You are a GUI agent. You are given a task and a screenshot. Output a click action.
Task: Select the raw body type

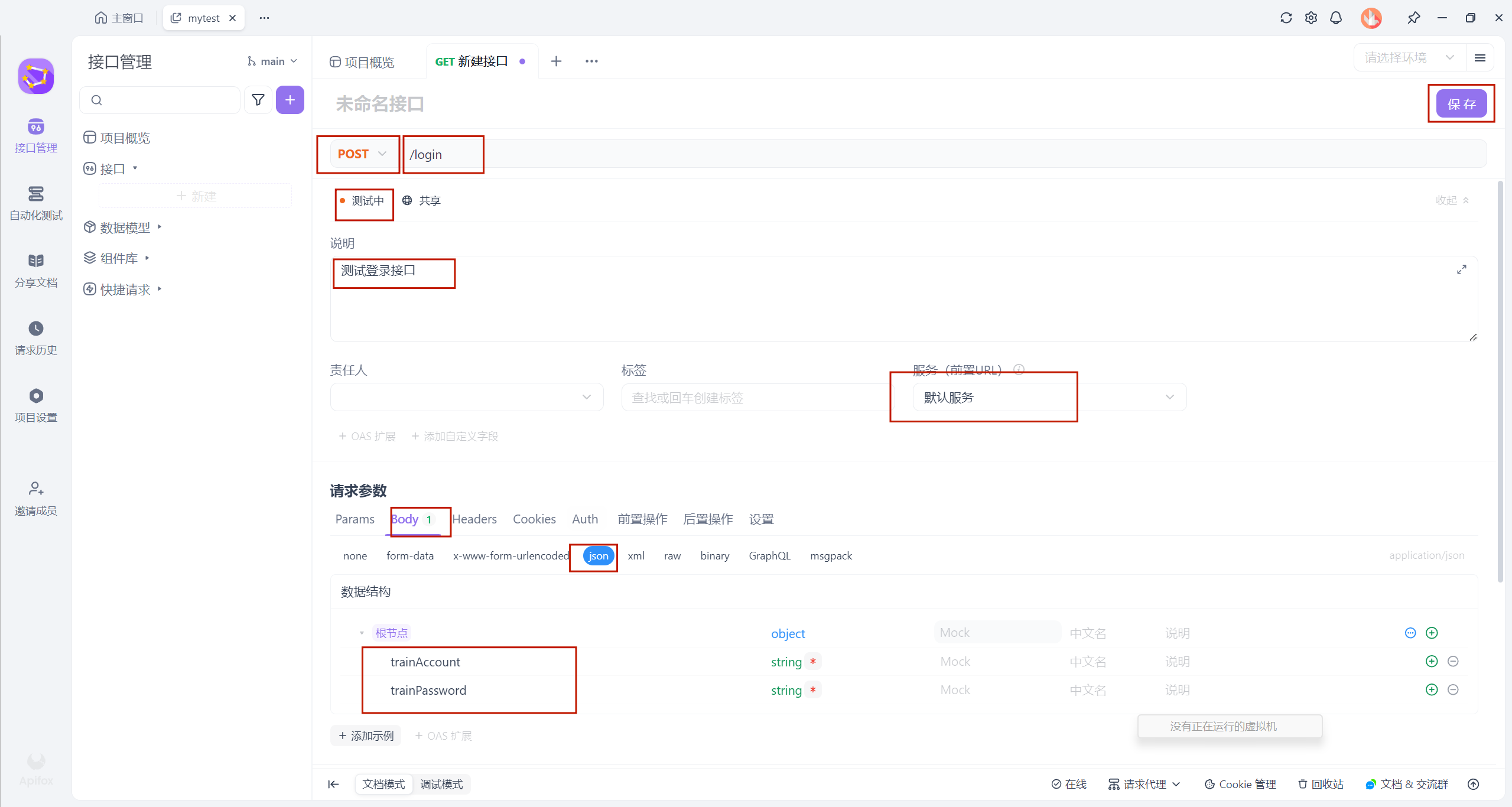coord(672,556)
